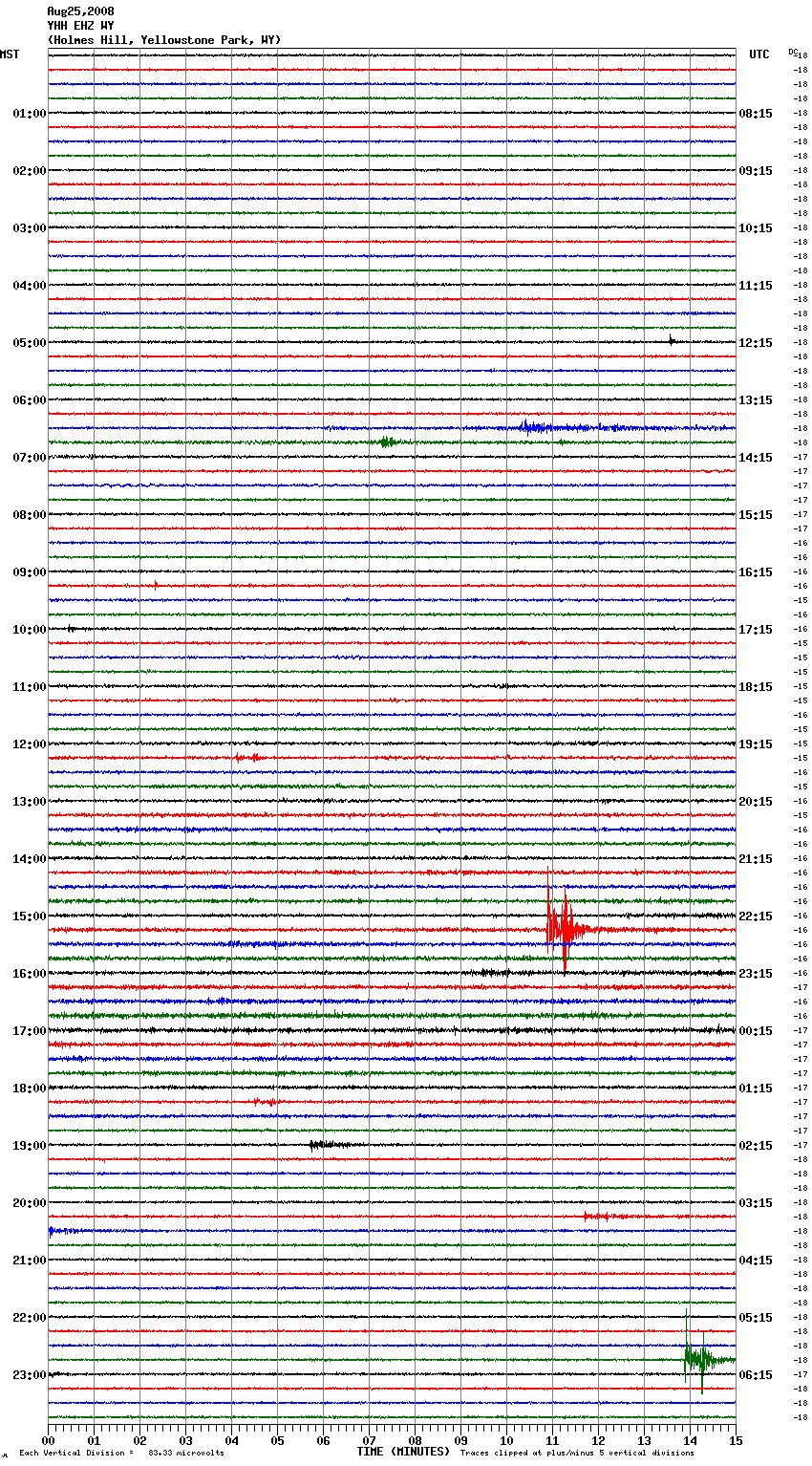Select the 15:00 MST time label
This screenshot has height=1466, width=812.
30,916
